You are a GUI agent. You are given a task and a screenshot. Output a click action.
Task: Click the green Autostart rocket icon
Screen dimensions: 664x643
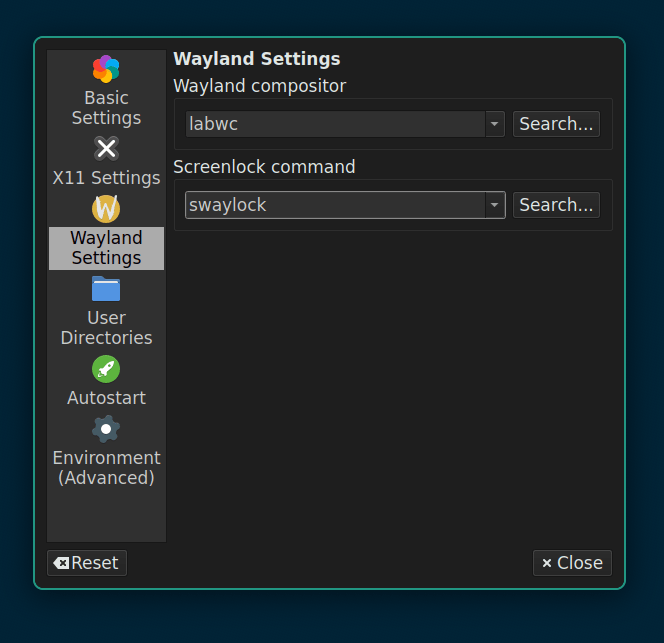click(106, 369)
